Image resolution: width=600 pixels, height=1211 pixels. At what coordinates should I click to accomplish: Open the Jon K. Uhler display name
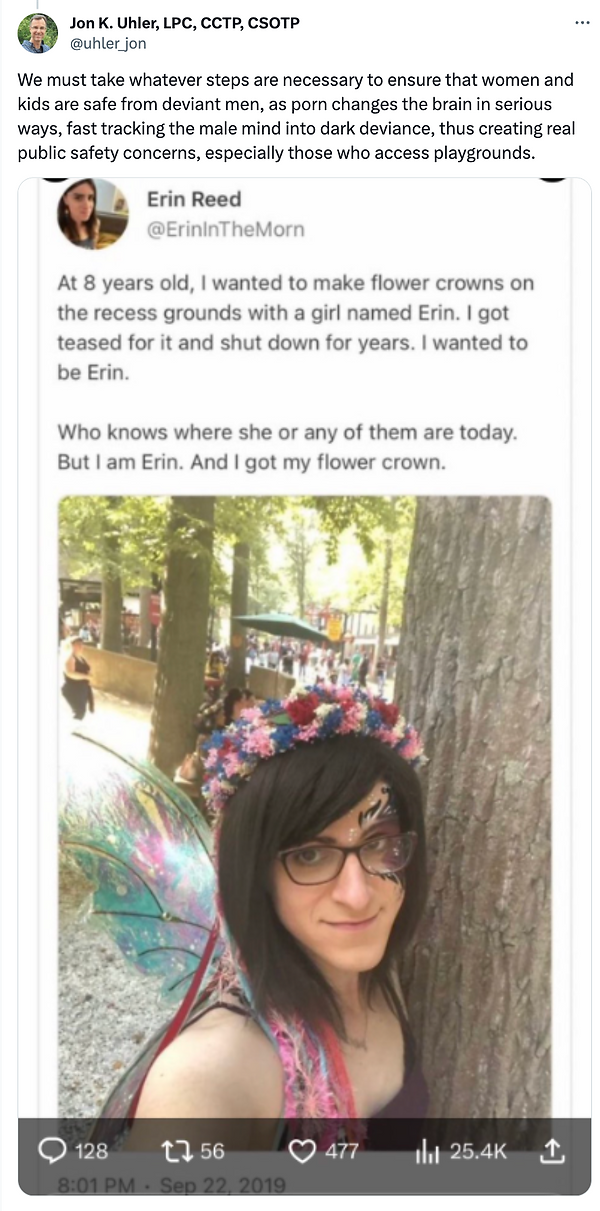184,22
